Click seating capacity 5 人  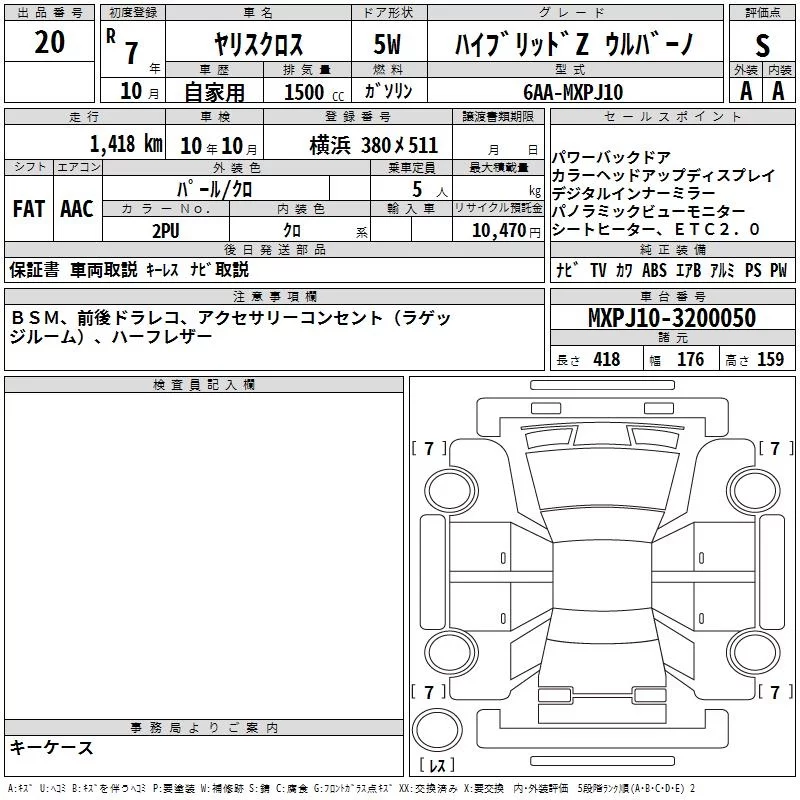click(429, 190)
